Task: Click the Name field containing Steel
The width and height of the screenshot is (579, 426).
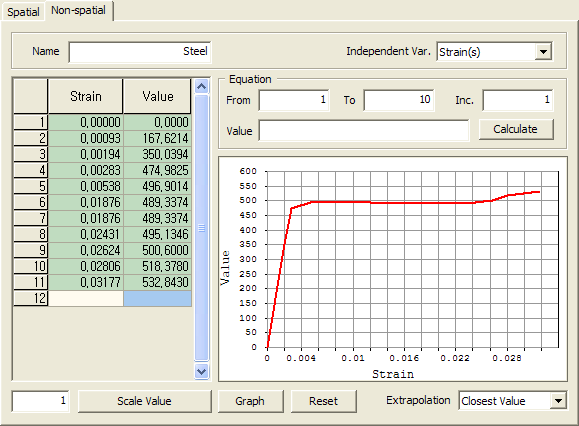Action: (x=140, y=52)
